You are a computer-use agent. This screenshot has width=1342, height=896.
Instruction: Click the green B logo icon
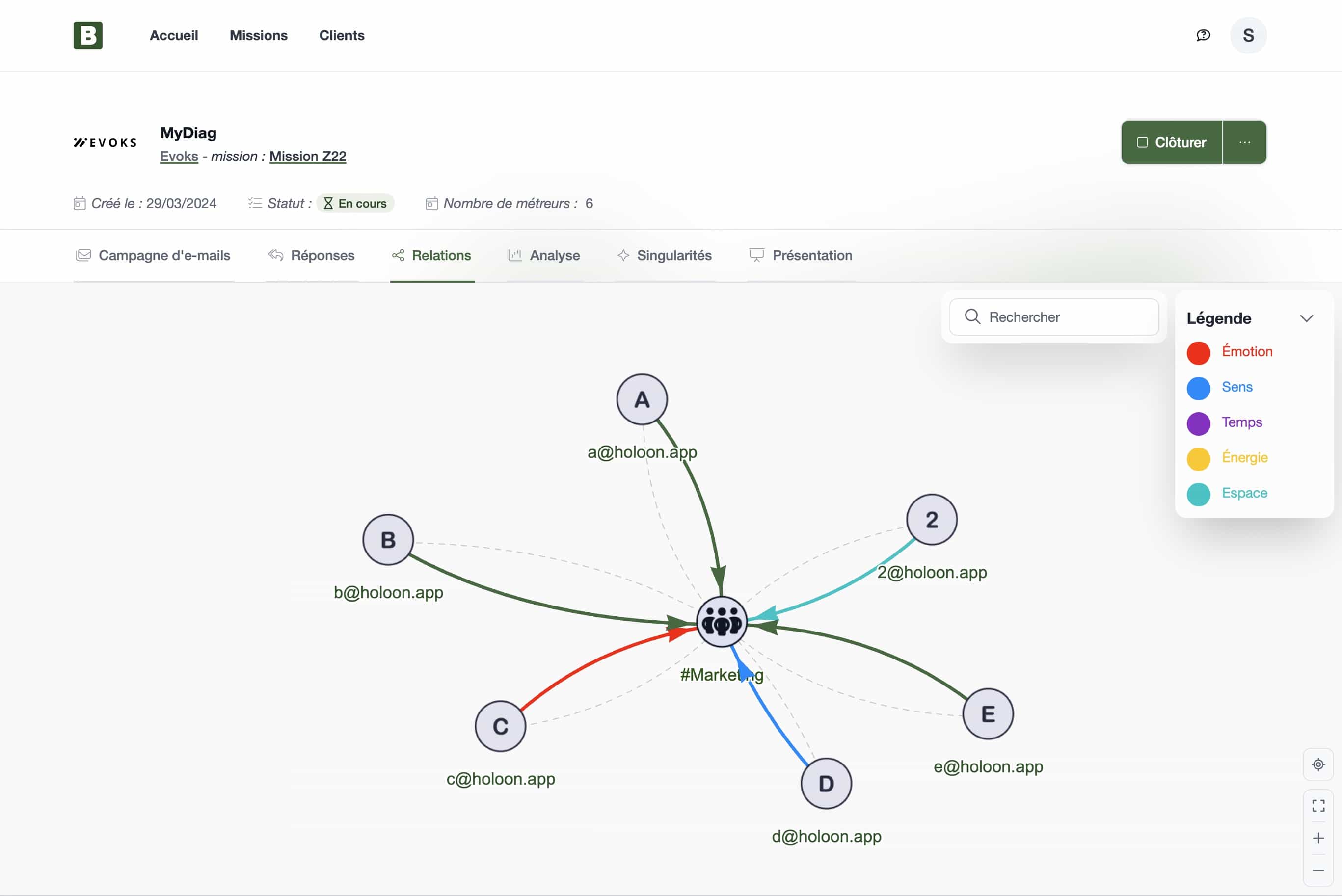(88, 35)
